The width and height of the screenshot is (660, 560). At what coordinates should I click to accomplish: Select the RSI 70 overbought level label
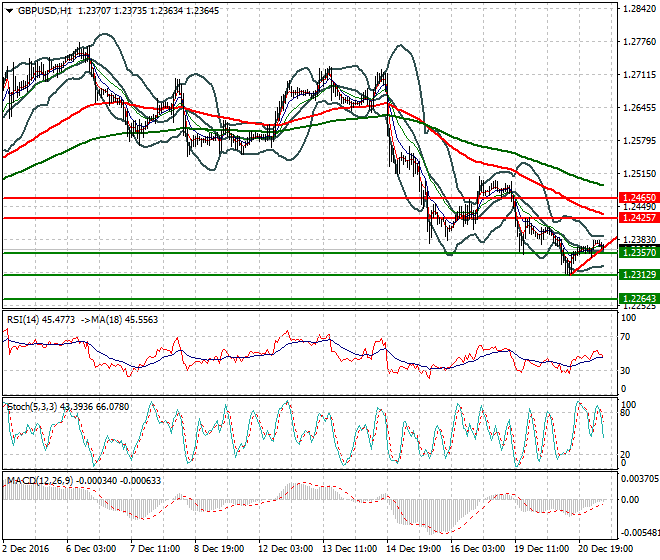[x=625, y=337]
